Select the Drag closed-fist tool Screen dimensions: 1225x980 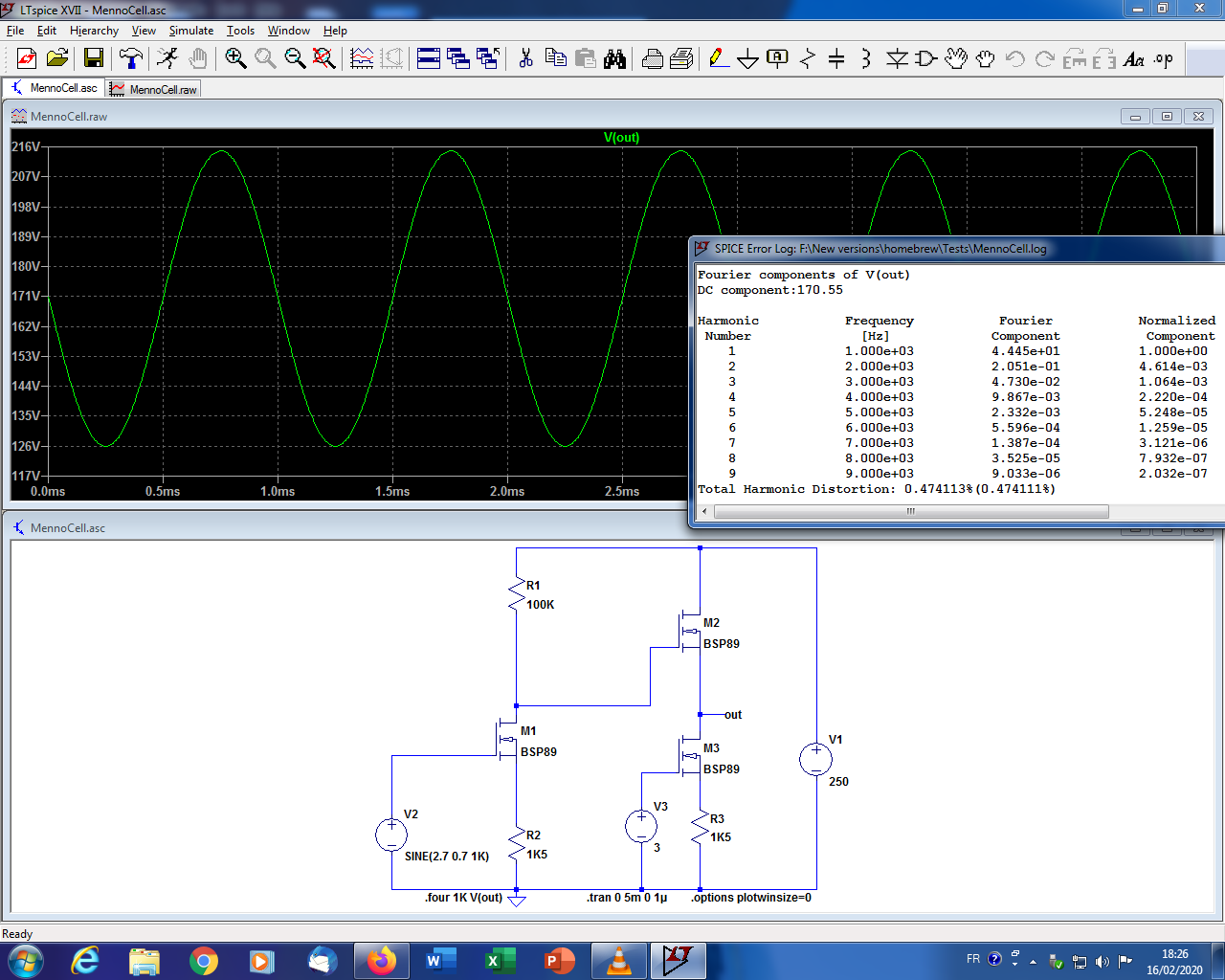986,59
